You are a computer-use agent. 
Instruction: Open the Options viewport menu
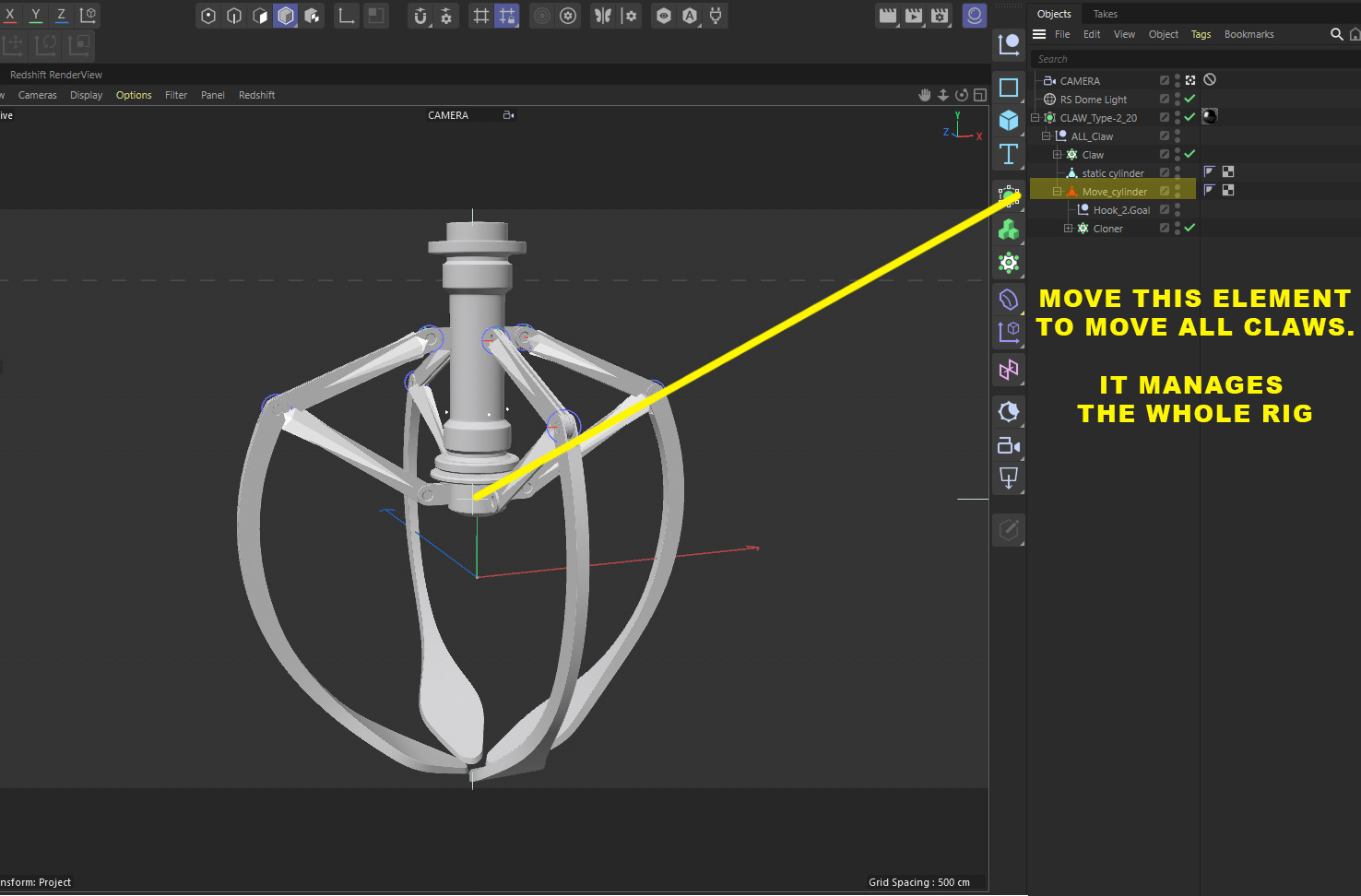coord(134,95)
